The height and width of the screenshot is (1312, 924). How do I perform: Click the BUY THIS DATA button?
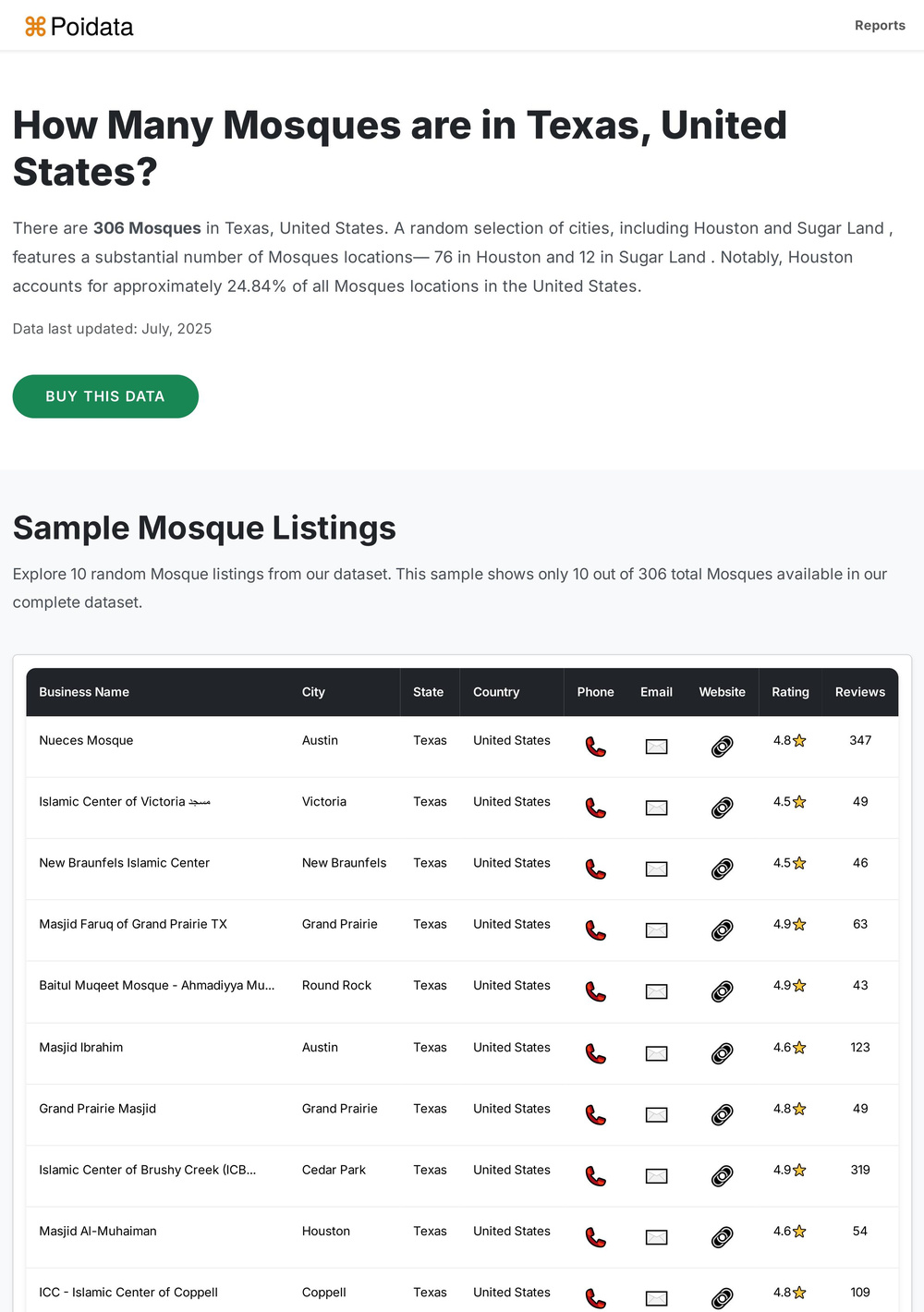105,396
